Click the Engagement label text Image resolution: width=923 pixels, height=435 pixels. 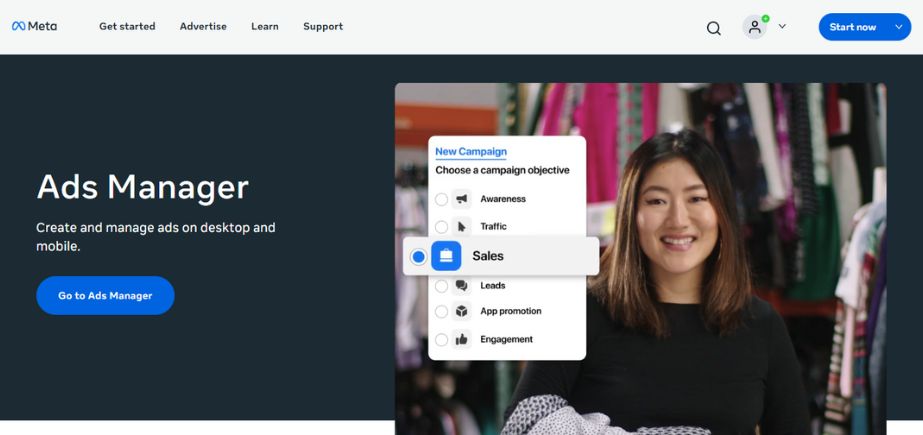coord(506,339)
